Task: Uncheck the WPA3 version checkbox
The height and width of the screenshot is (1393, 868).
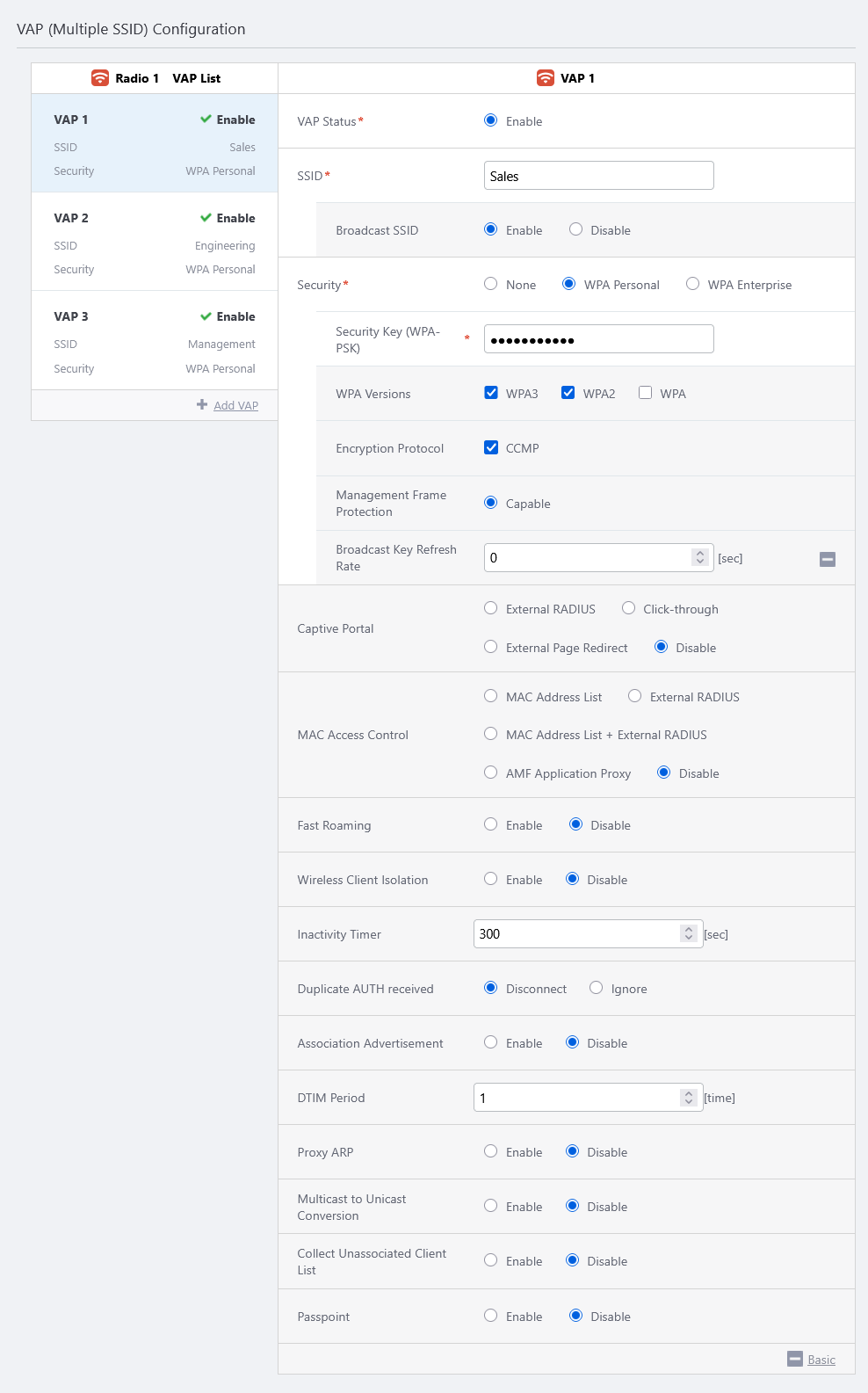Action: tap(491, 393)
